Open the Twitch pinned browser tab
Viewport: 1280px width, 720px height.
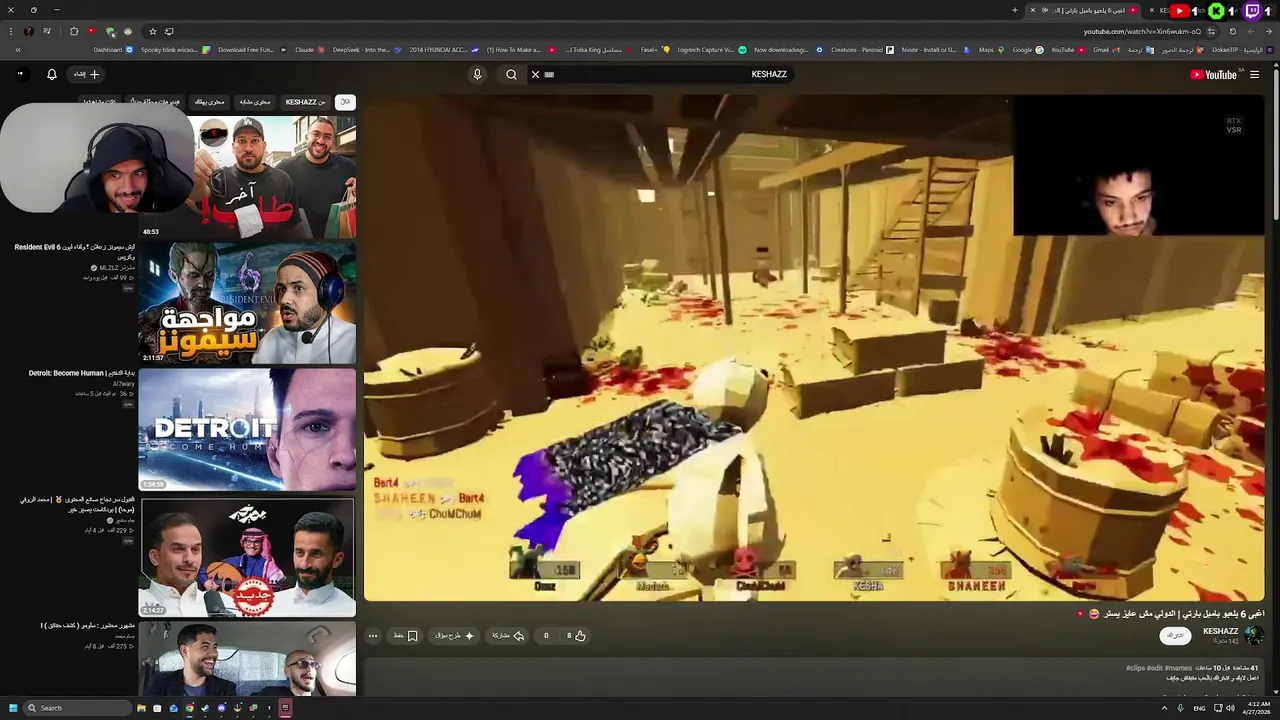click(1252, 11)
